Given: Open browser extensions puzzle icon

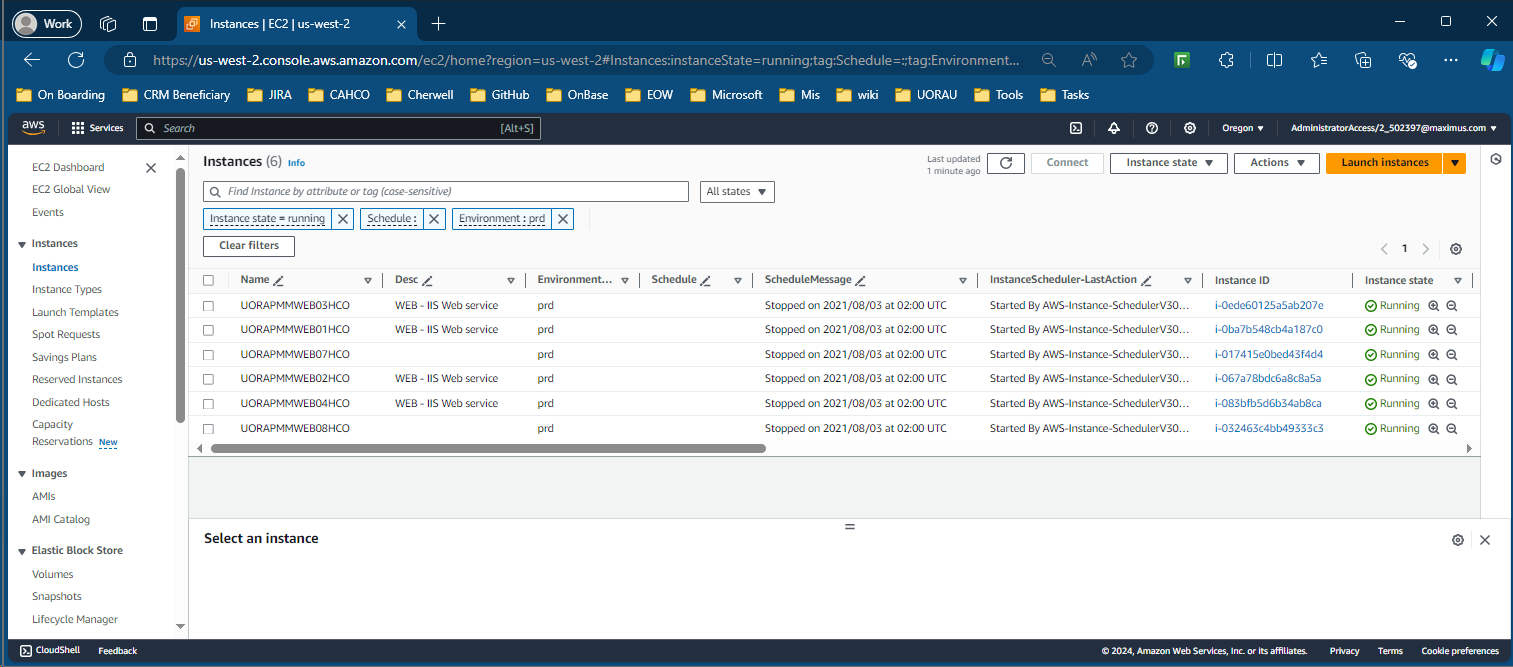Looking at the screenshot, I should coord(1227,60).
